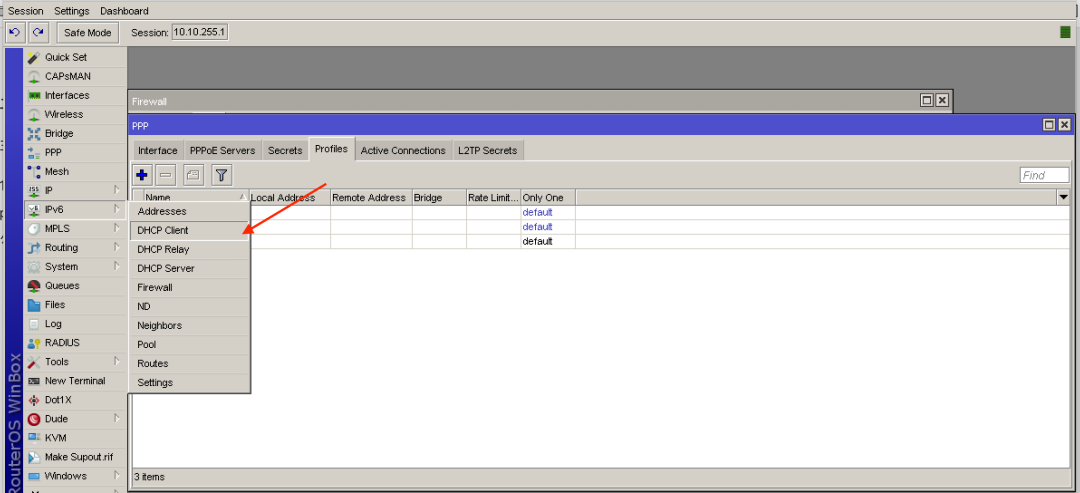Choose Pool from IPv6 submenu

click(189, 344)
